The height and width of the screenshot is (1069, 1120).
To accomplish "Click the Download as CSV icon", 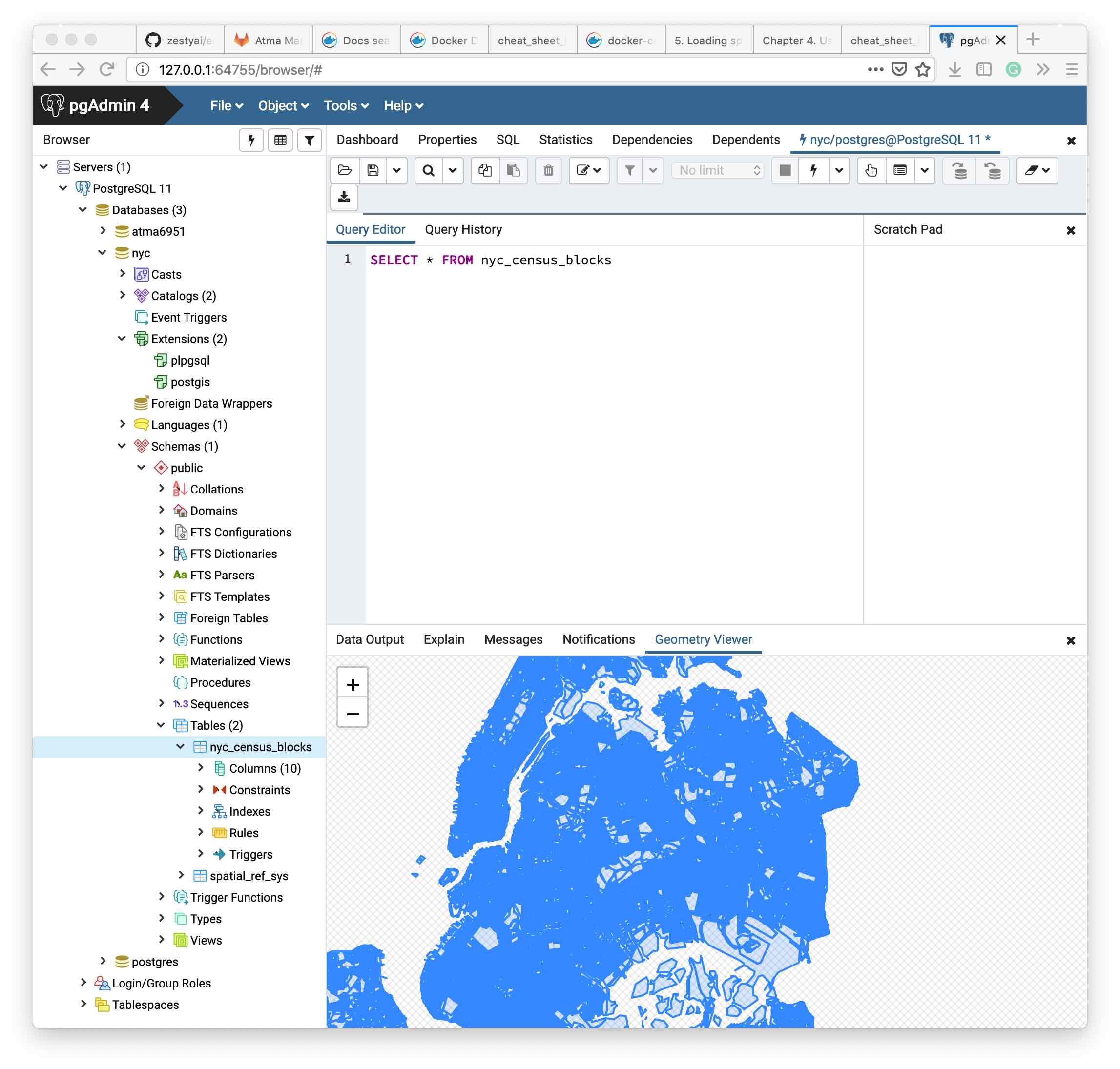I will (344, 197).
